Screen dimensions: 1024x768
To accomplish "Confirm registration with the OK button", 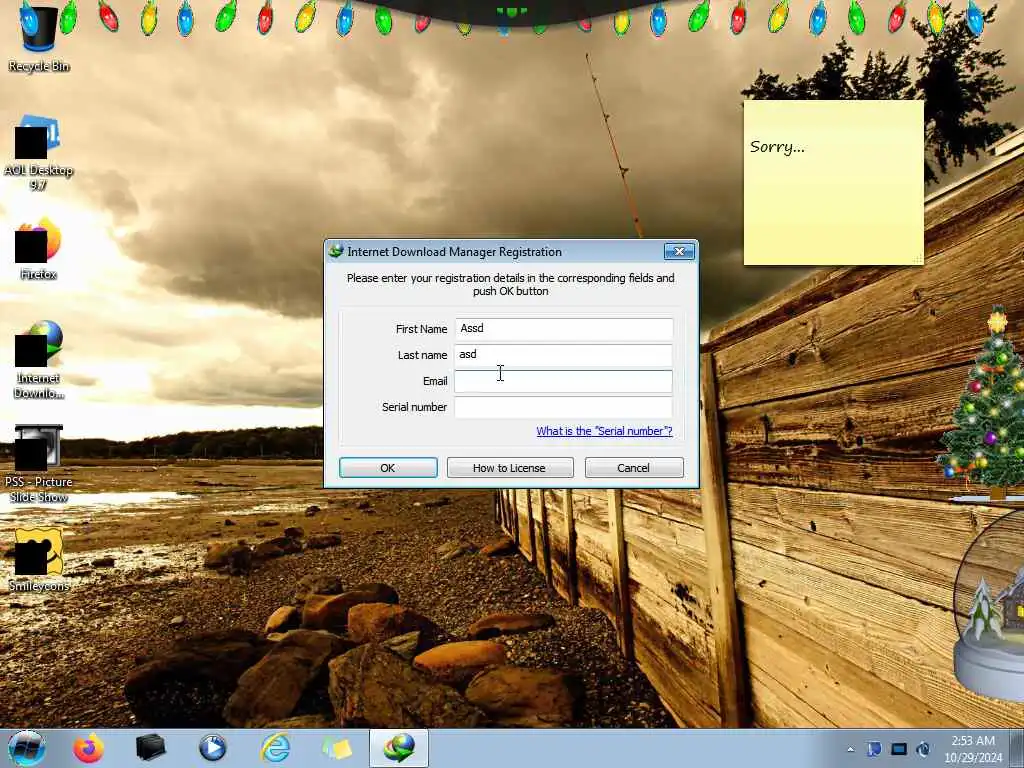I will coord(388,468).
